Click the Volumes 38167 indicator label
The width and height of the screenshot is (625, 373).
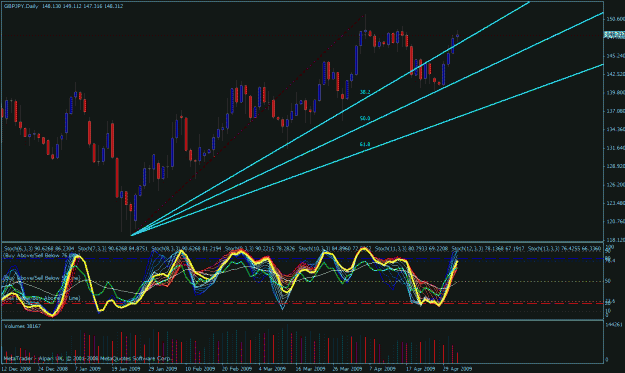[x=23, y=326]
